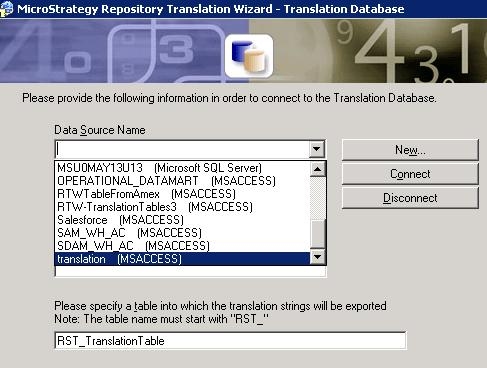Focus the Data Source Name text field
The image size is (487, 368).
(182, 149)
